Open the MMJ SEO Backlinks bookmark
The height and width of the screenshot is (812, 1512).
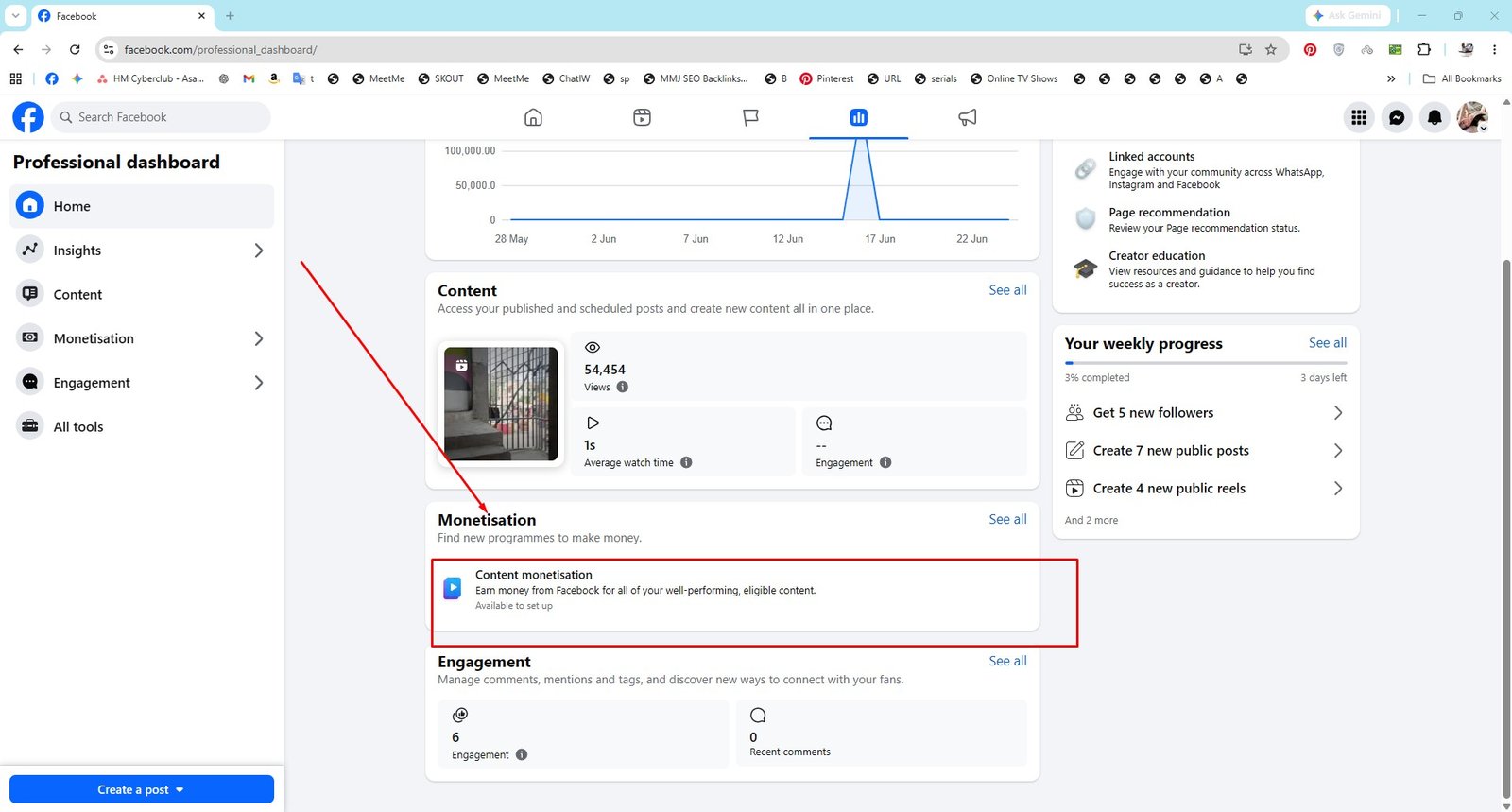pos(695,78)
